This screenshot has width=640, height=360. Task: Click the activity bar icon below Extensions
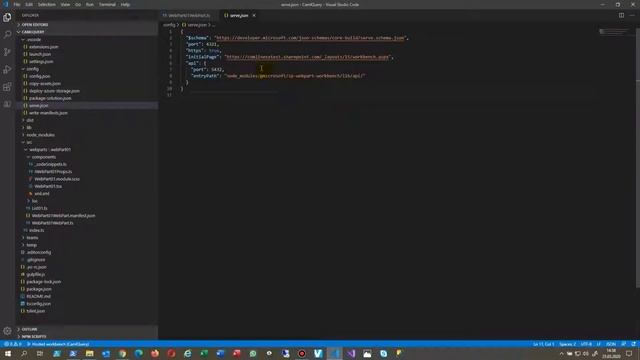pyautogui.click(x=7, y=104)
